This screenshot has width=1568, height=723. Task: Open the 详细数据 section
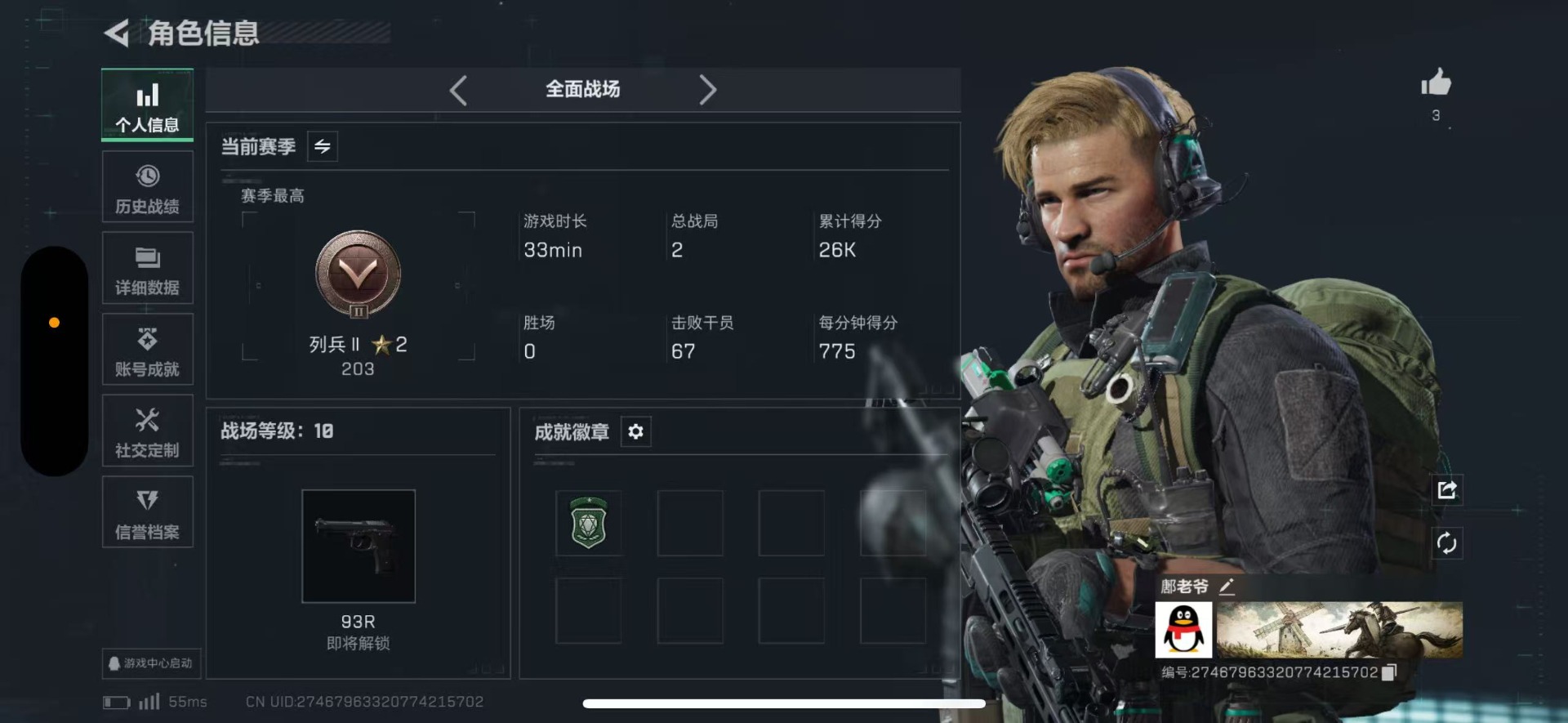tap(147, 268)
